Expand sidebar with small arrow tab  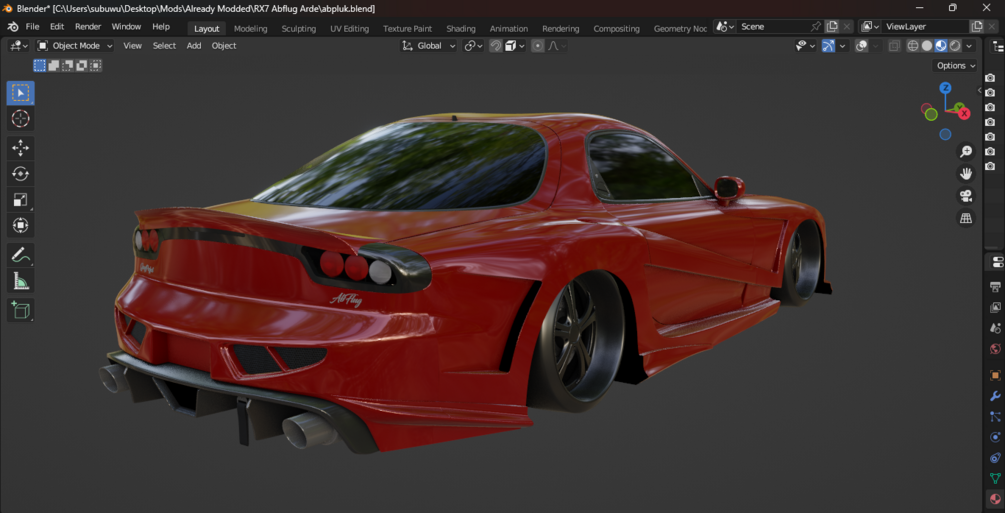point(980,90)
